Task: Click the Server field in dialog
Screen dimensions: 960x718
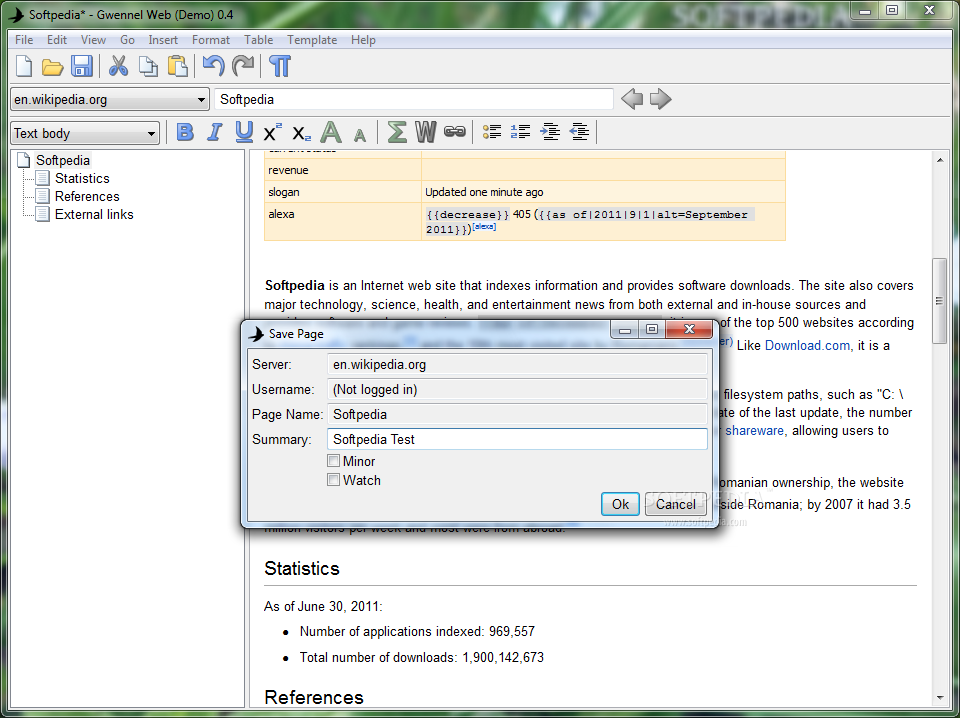Action: pyautogui.click(x=517, y=364)
